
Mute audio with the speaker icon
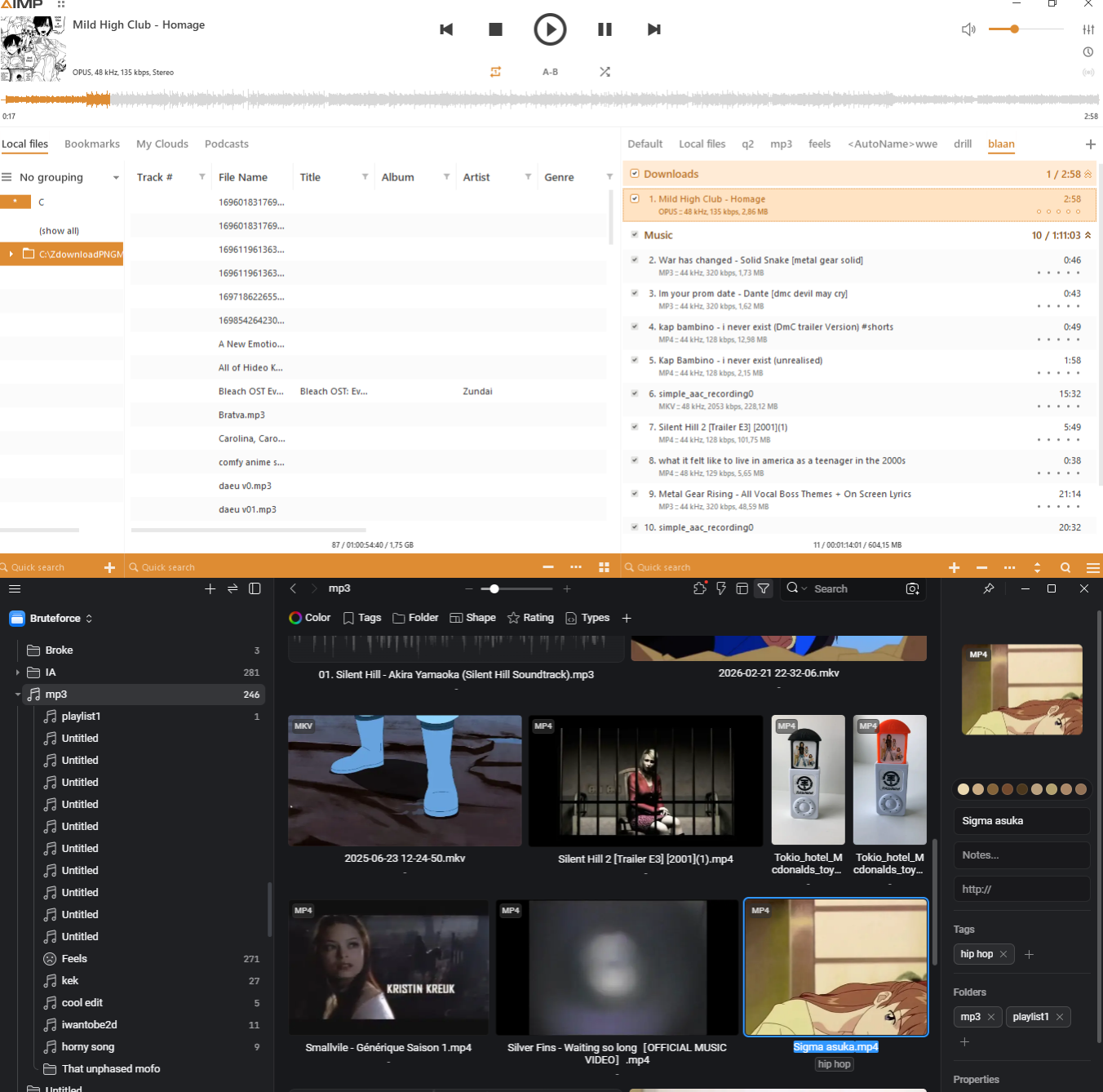[x=968, y=29]
